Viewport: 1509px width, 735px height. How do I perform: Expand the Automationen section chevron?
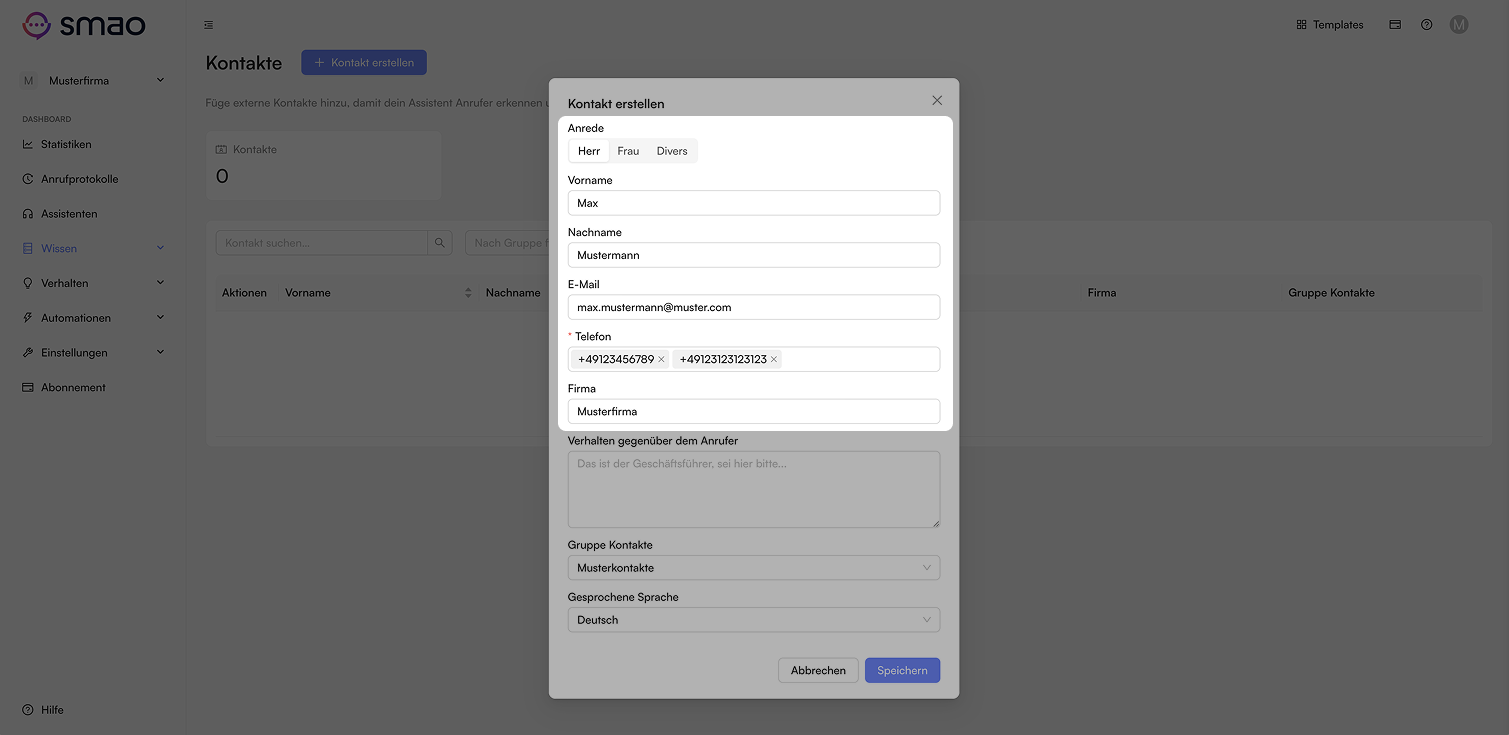click(x=160, y=318)
